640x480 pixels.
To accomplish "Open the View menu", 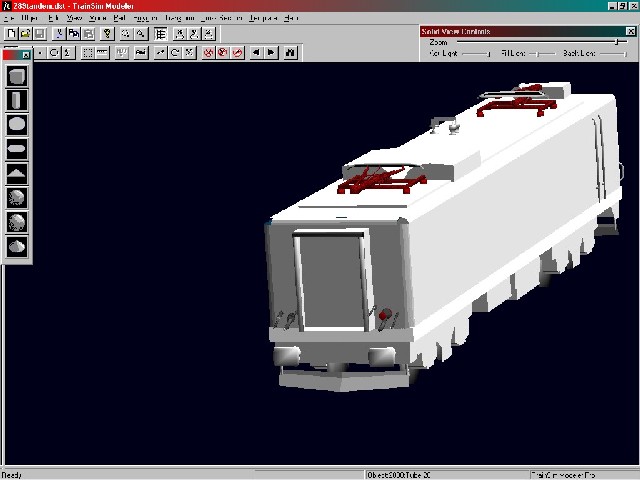I will tap(74, 18).
